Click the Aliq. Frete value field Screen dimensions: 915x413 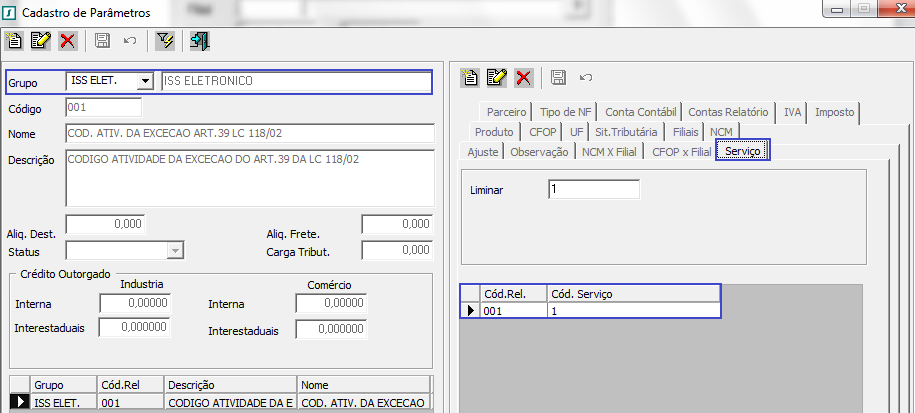pos(397,224)
